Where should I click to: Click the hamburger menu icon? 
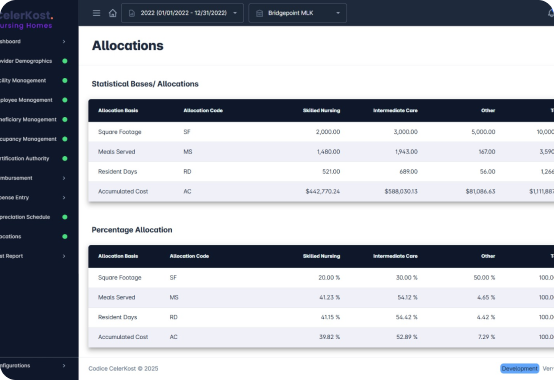pyautogui.click(x=96, y=13)
